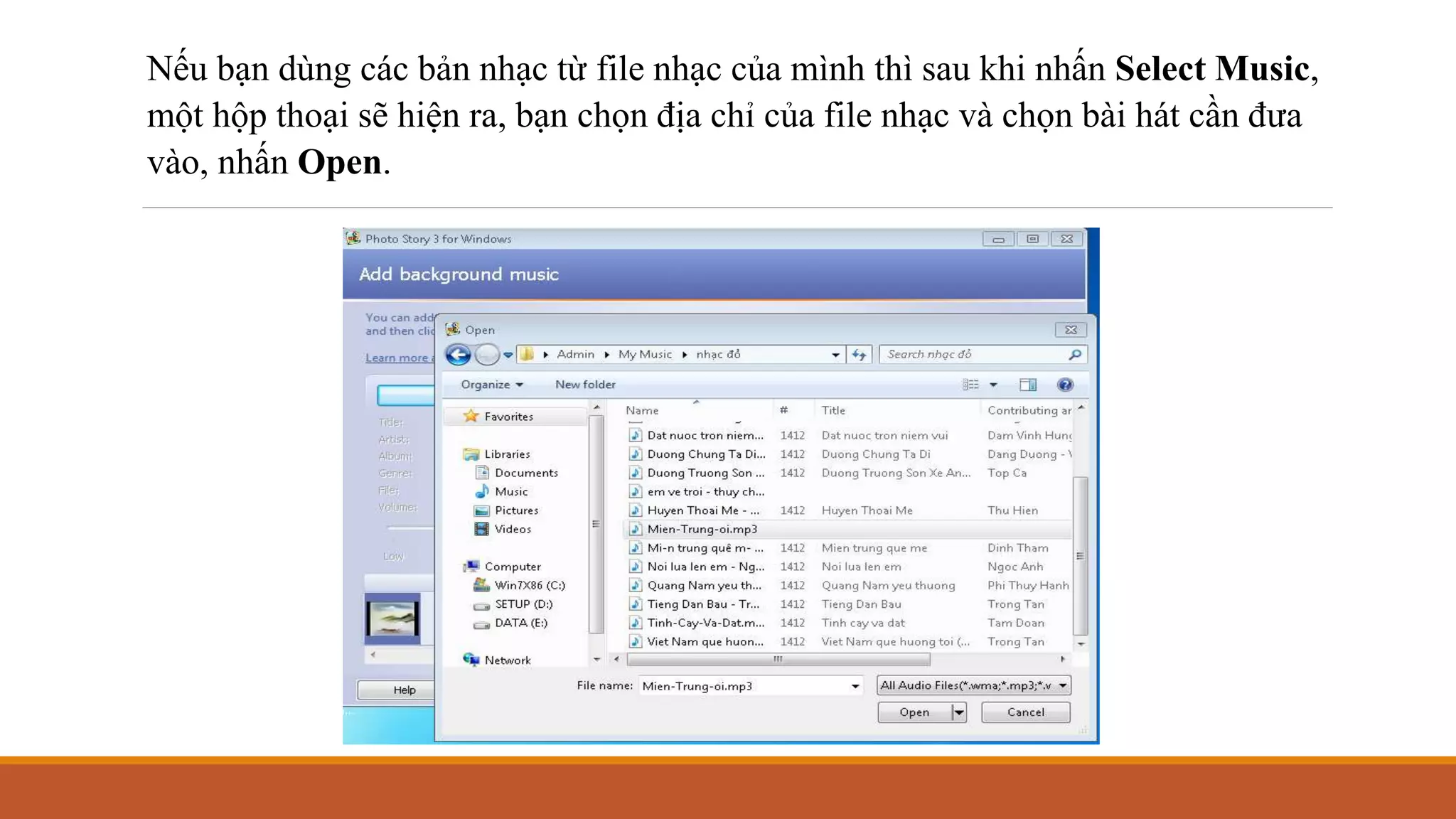Click the search magnifier icon
The width and height of the screenshot is (1456, 819).
point(1074,354)
